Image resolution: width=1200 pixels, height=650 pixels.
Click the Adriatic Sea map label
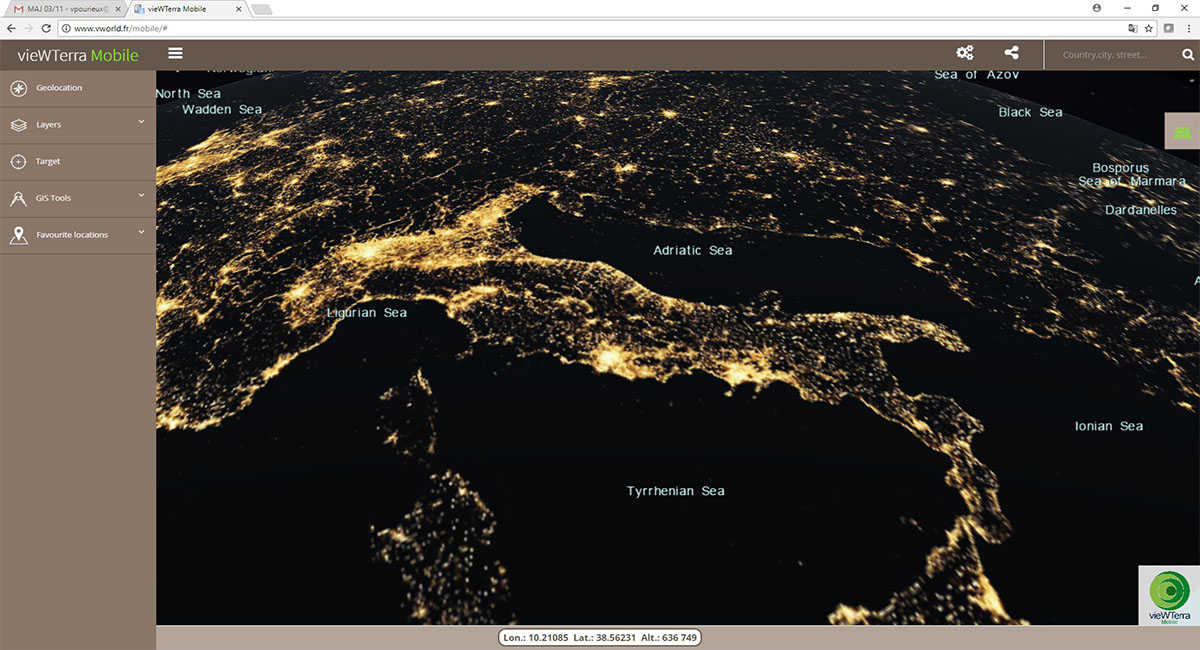pyautogui.click(x=693, y=250)
